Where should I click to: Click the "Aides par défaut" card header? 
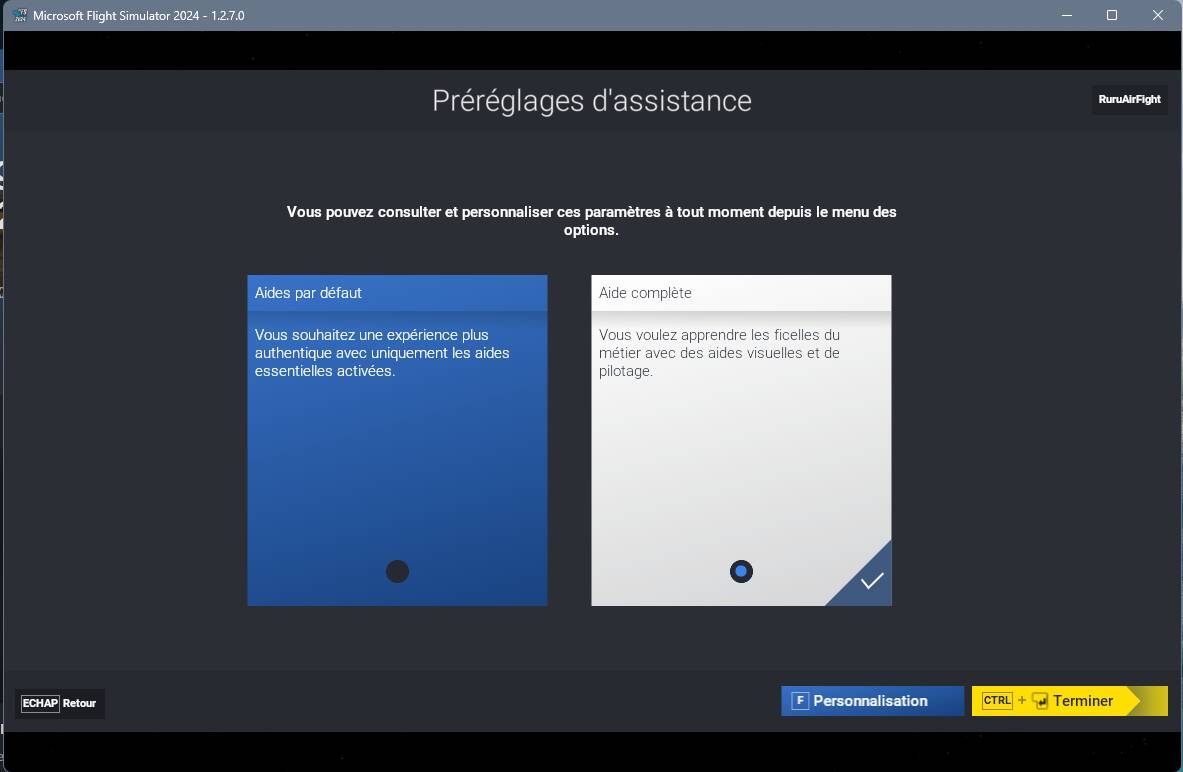(x=397, y=293)
